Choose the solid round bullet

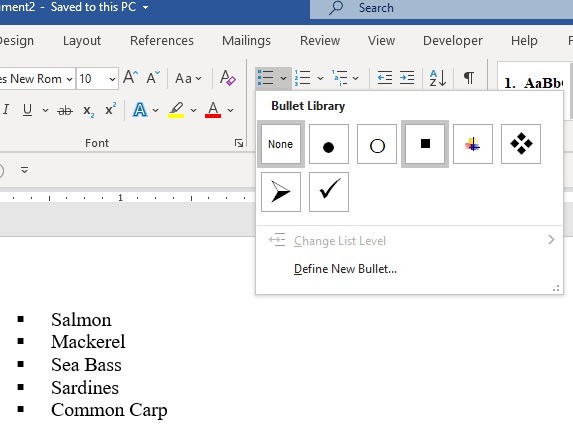click(329, 144)
